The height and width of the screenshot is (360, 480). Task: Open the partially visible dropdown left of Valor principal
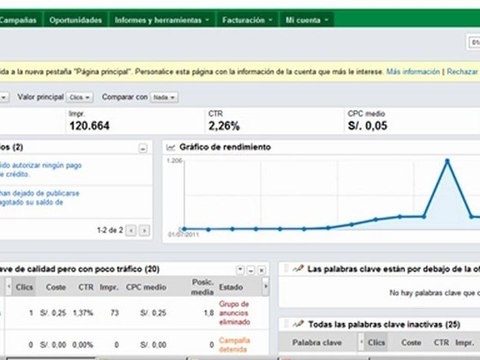pos(4,97)
